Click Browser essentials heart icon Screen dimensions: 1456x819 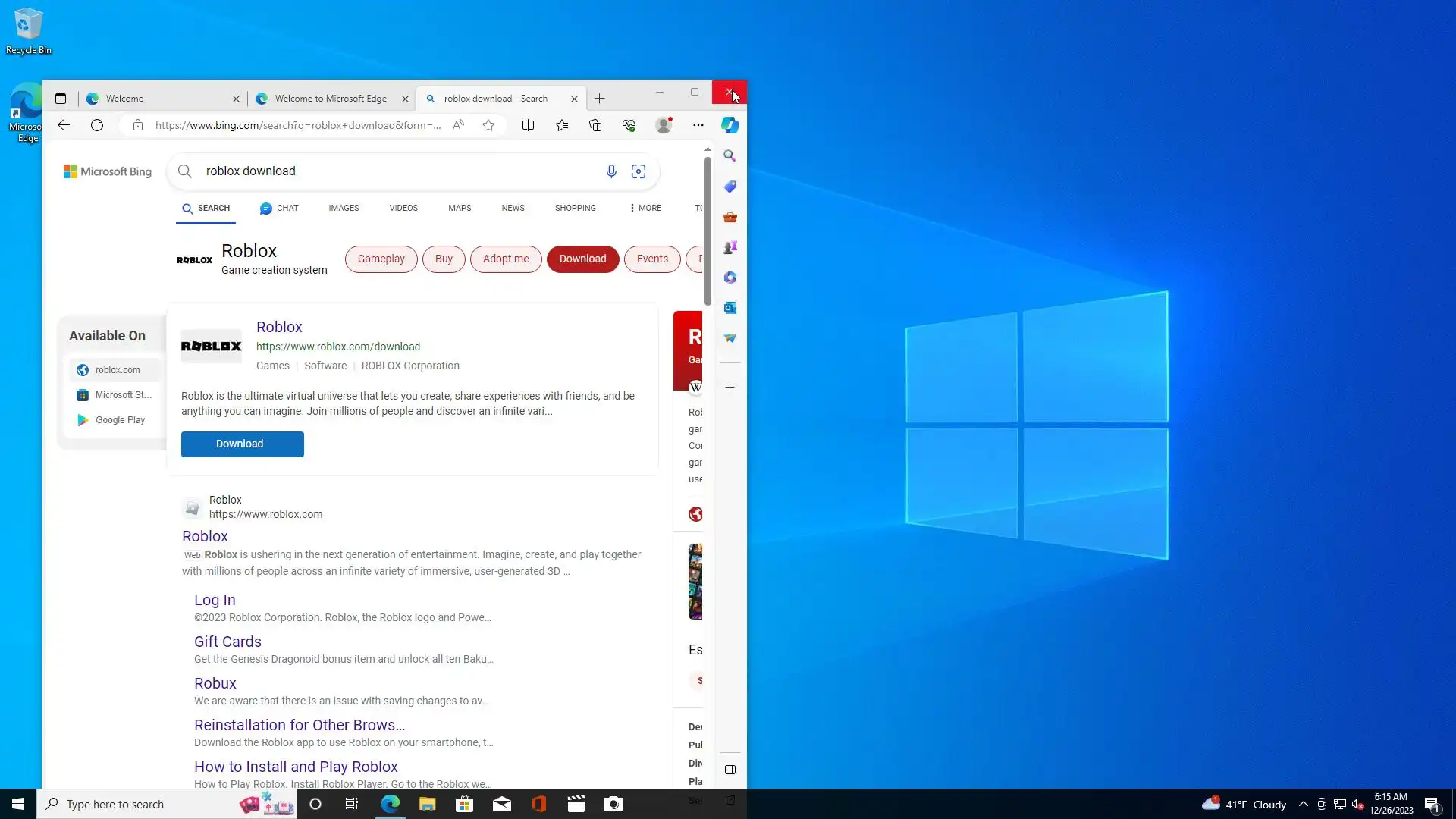coord(629,125)
